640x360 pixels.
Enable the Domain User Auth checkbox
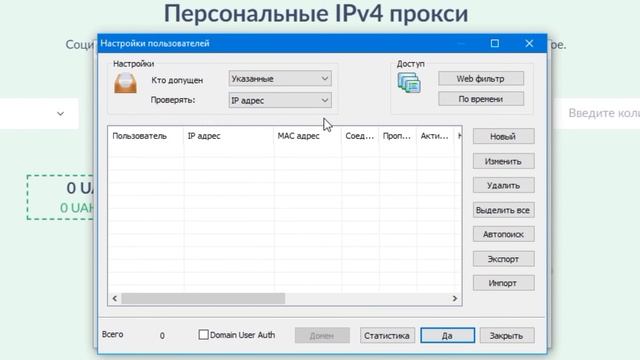(203, 335)
